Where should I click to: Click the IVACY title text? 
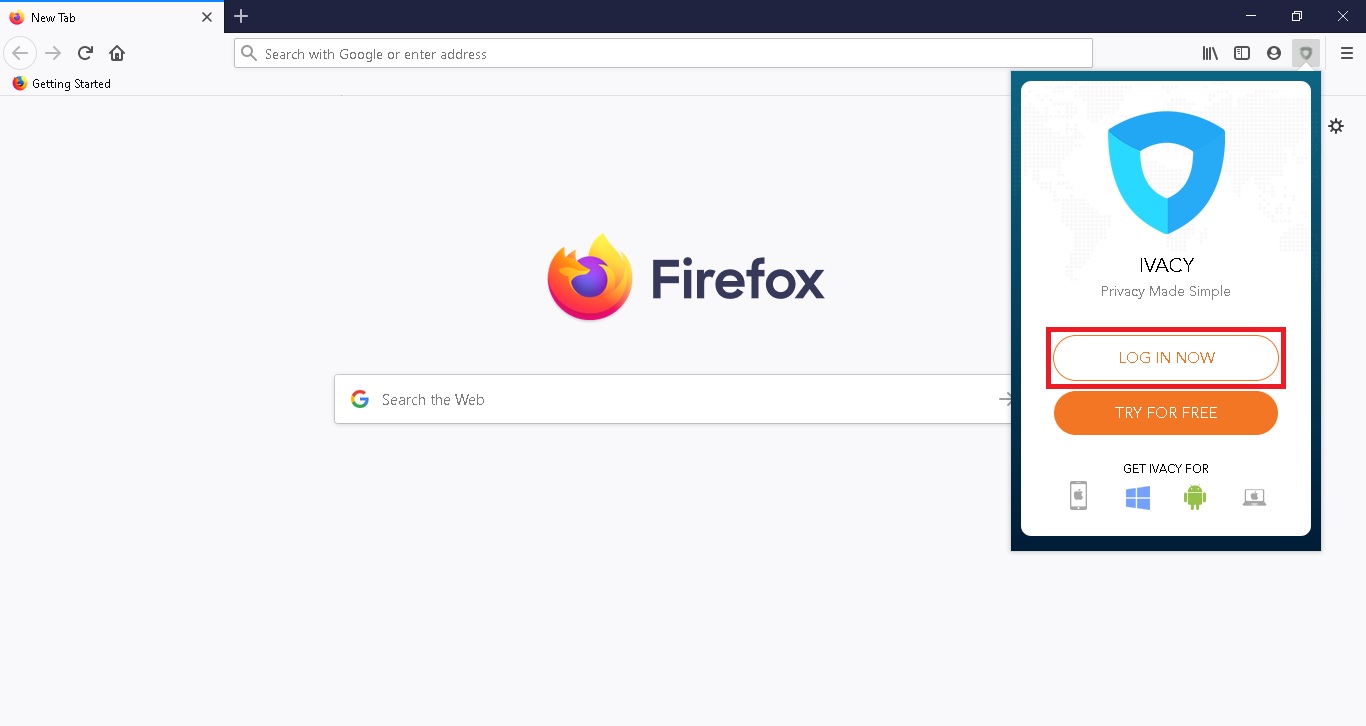[x=1166, y=265]
